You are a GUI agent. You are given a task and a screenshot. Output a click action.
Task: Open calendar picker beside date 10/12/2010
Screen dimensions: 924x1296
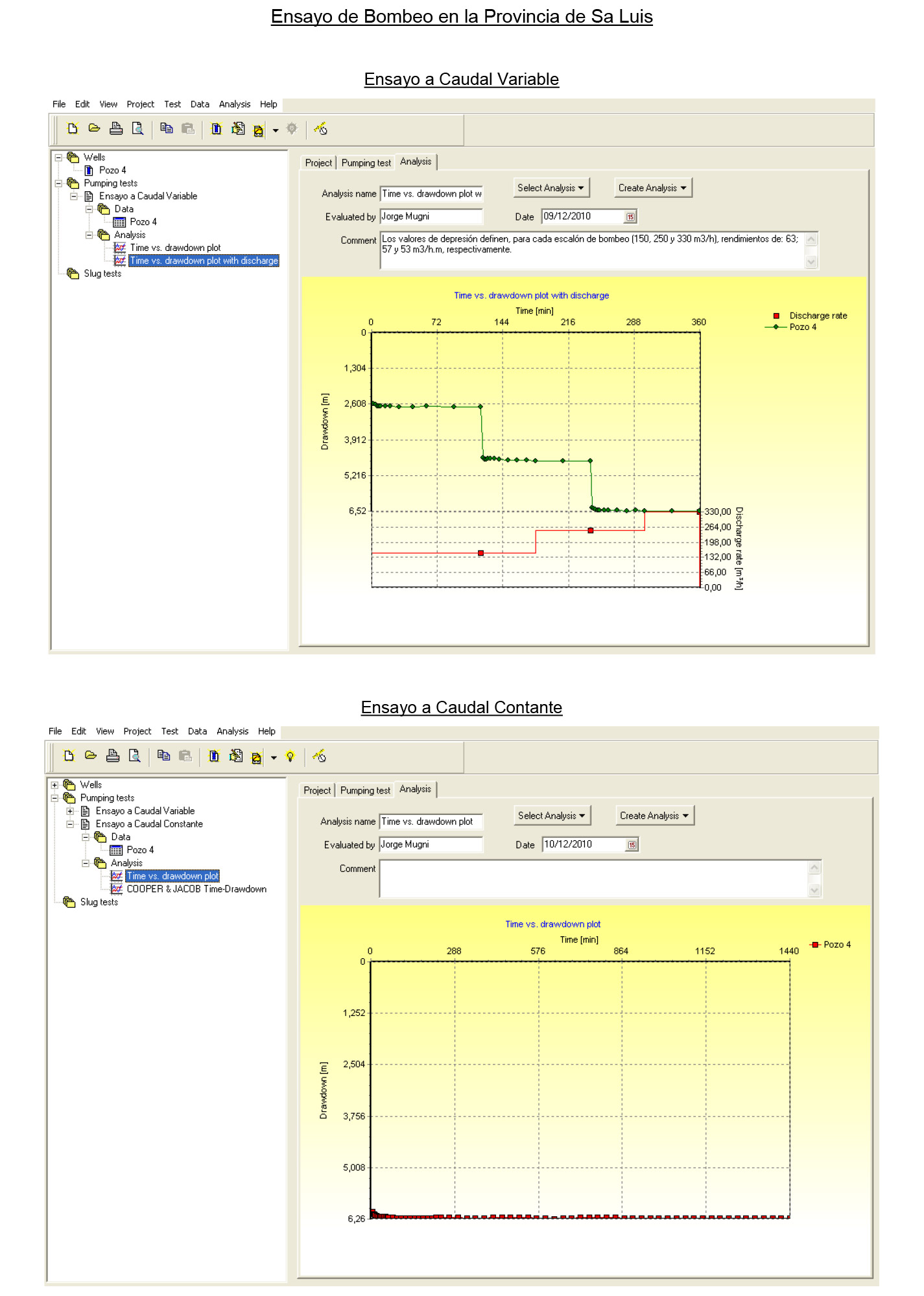632,845
